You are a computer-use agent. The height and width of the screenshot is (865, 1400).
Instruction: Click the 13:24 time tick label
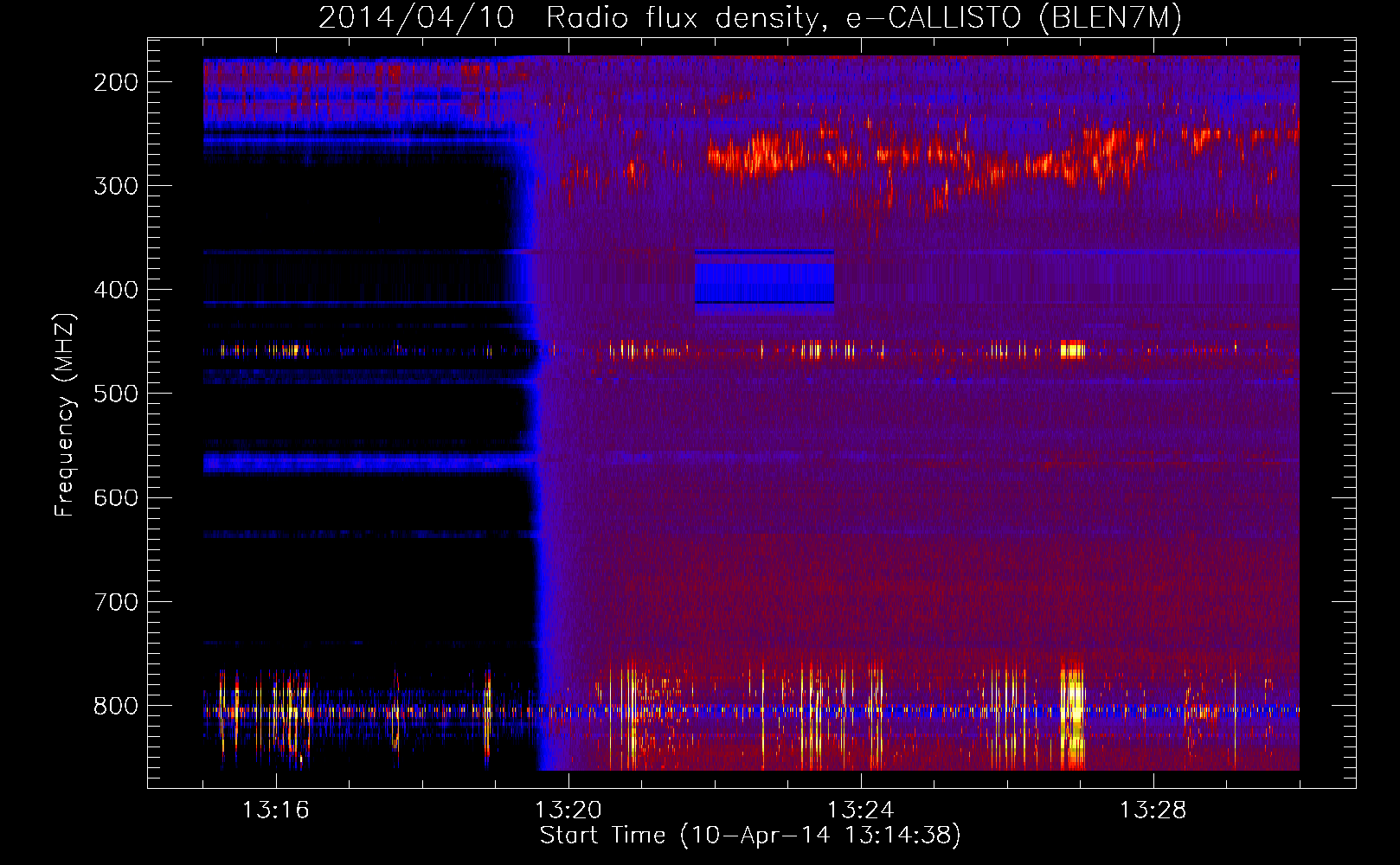860,811
